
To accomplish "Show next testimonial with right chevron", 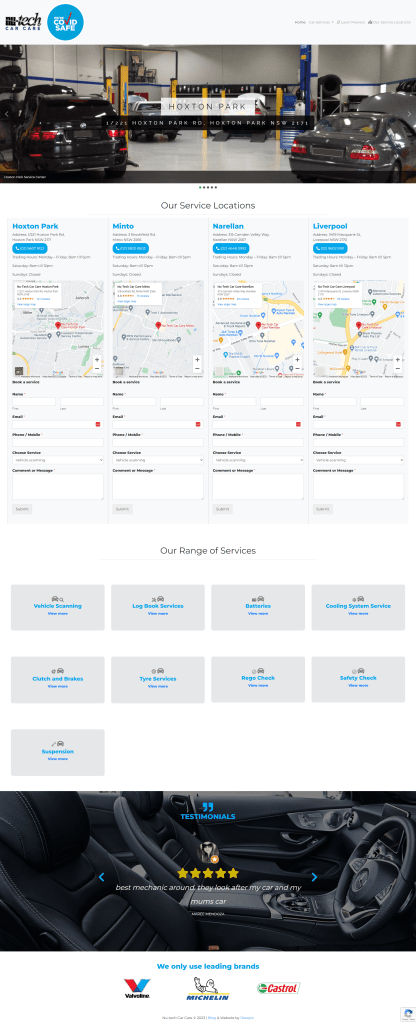I will click(314, 877).
